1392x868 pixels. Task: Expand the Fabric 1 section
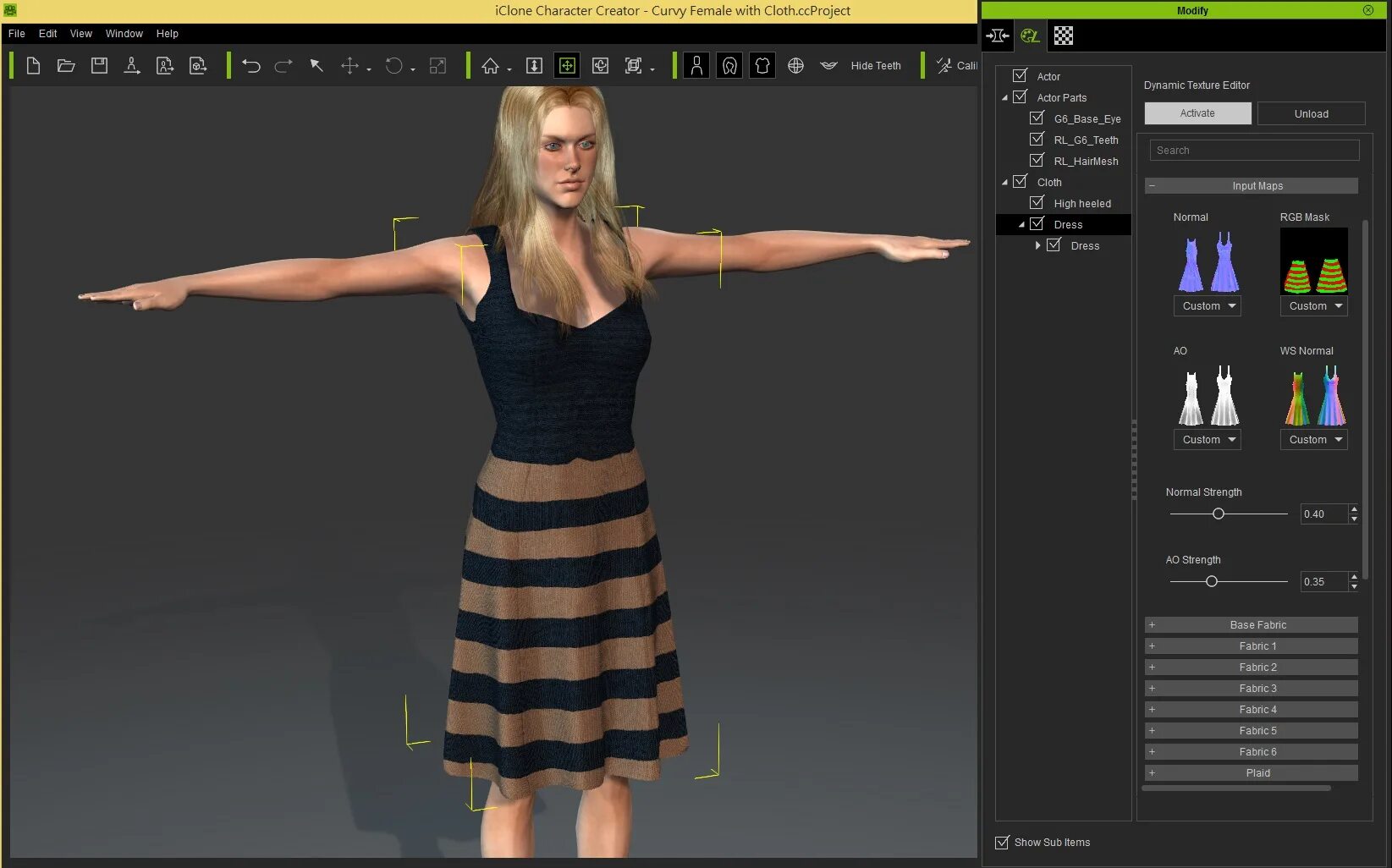(1252, 646)
